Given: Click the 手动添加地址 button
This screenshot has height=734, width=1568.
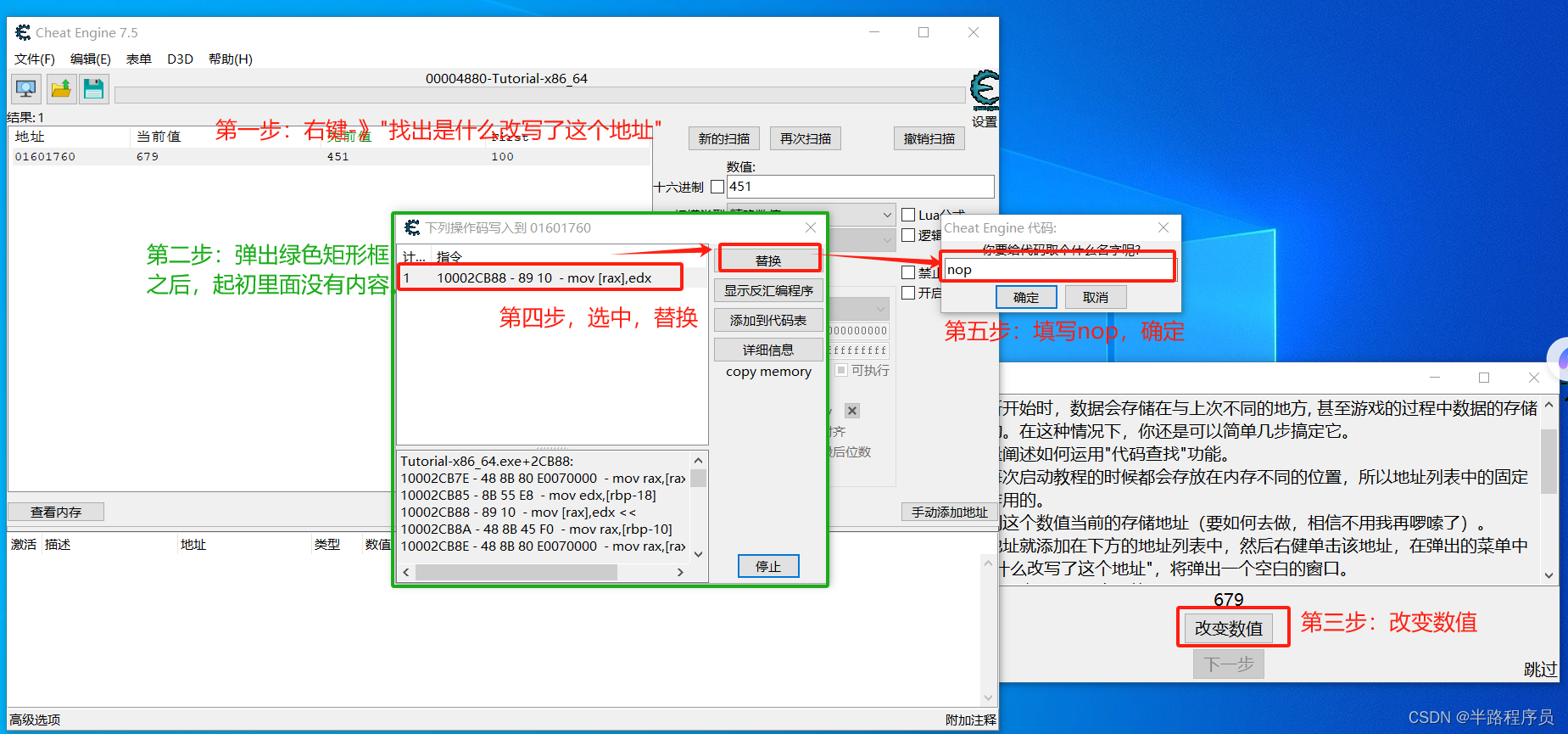Looking at the screenshot, I should 950,512.
